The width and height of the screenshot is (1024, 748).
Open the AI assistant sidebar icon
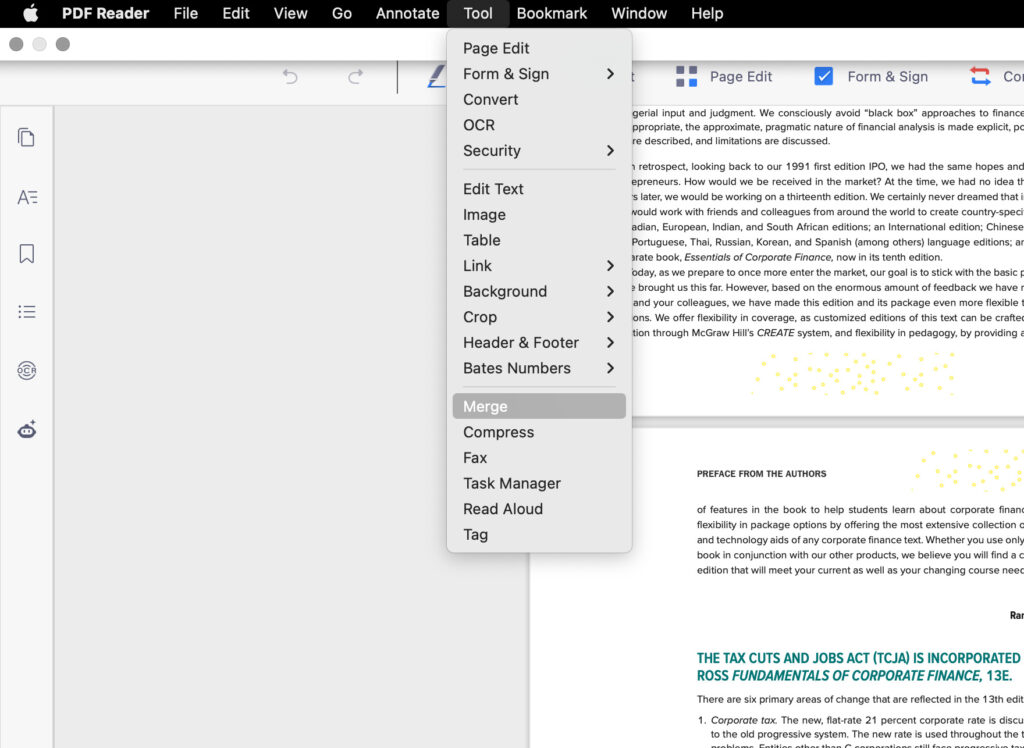(26, 429)
